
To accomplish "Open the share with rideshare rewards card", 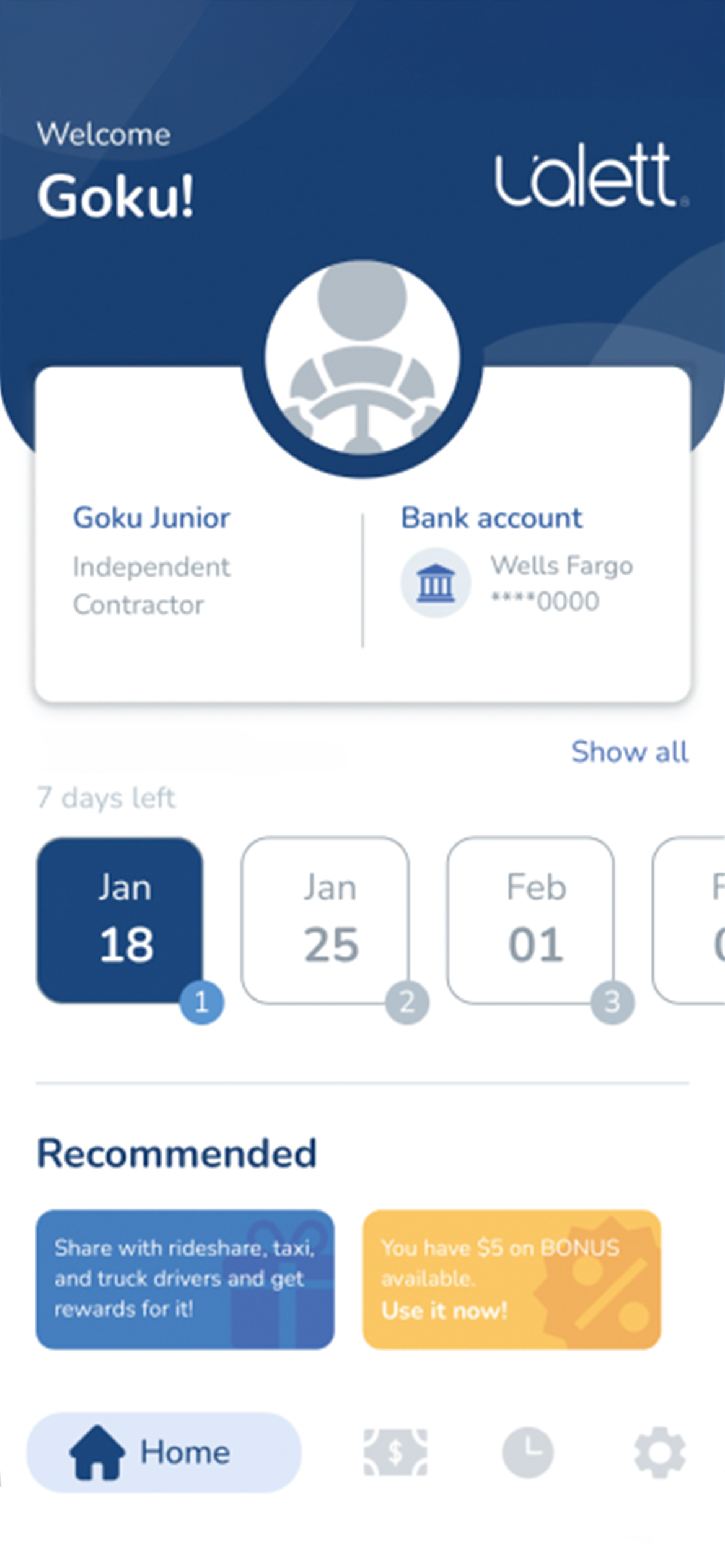I will pyautogui.click(x=185, y=1279).
